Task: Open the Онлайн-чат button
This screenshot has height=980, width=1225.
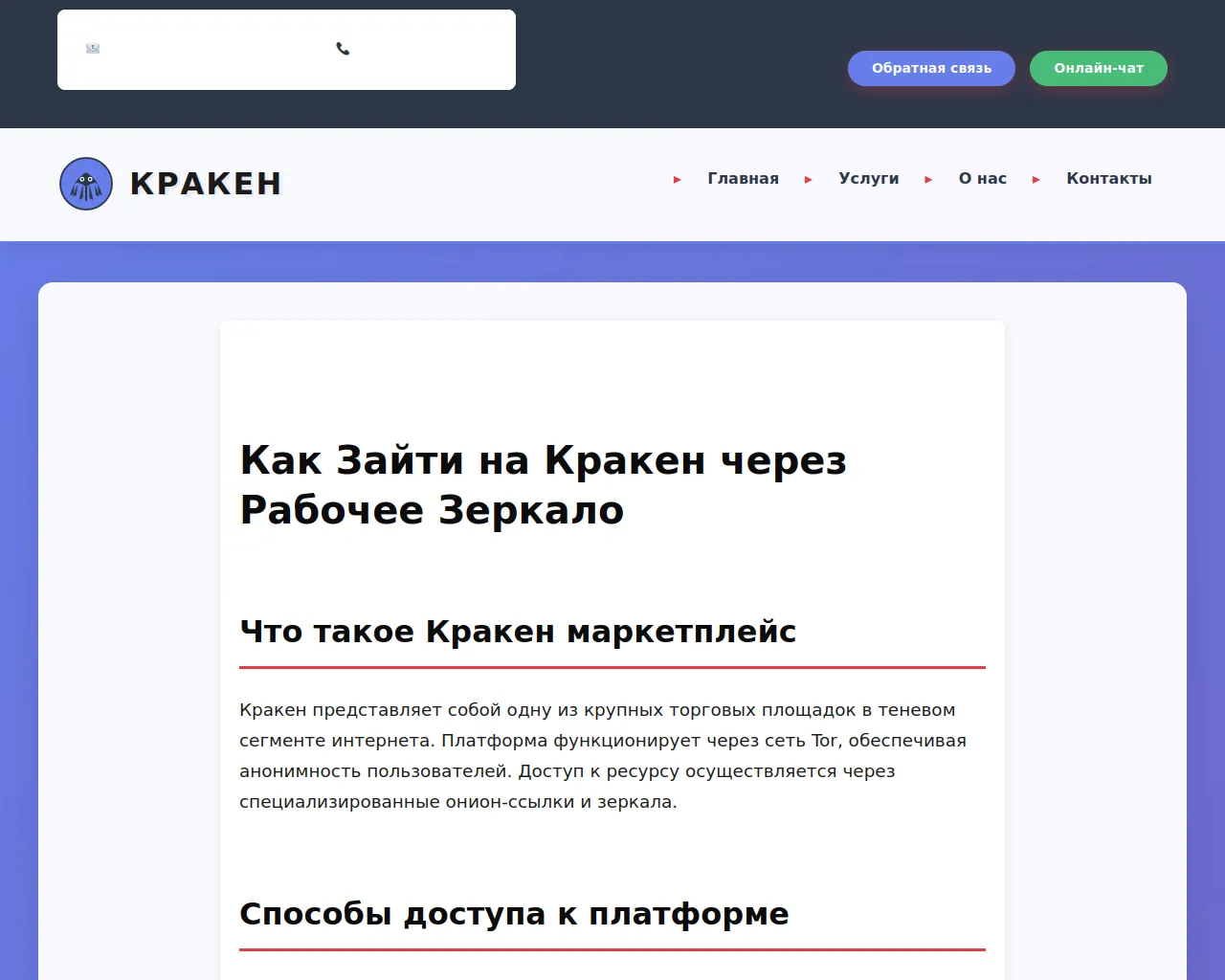Action: pyautogui.click(x=1098, y=68)
